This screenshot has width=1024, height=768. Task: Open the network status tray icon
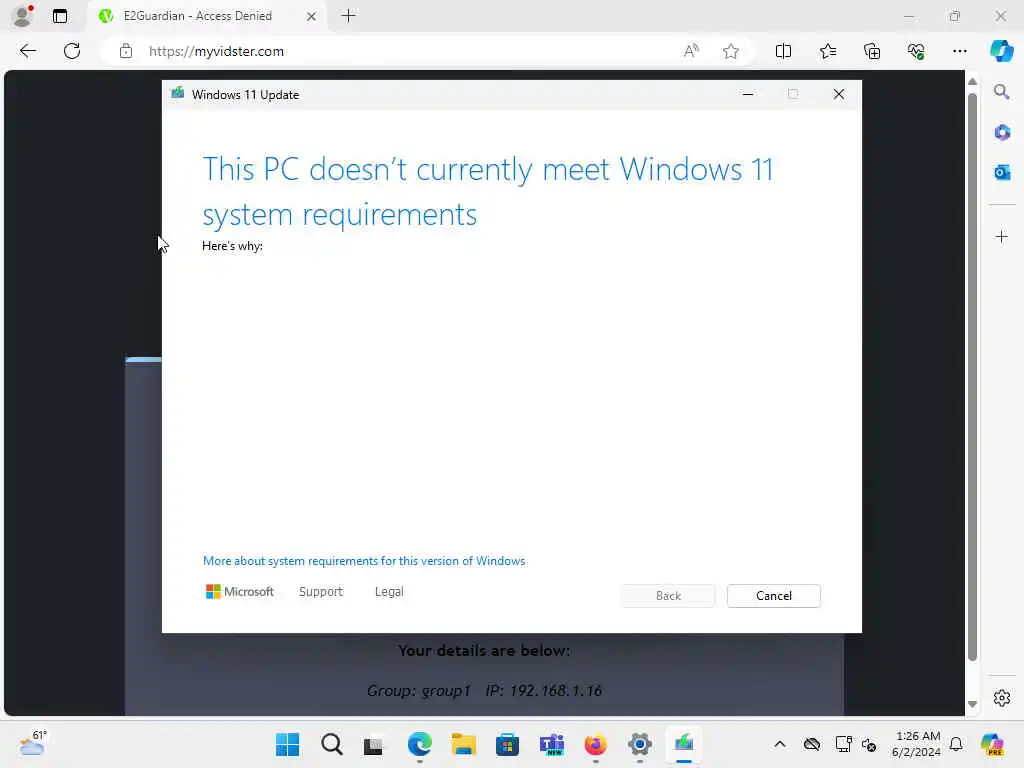(843, 744)
